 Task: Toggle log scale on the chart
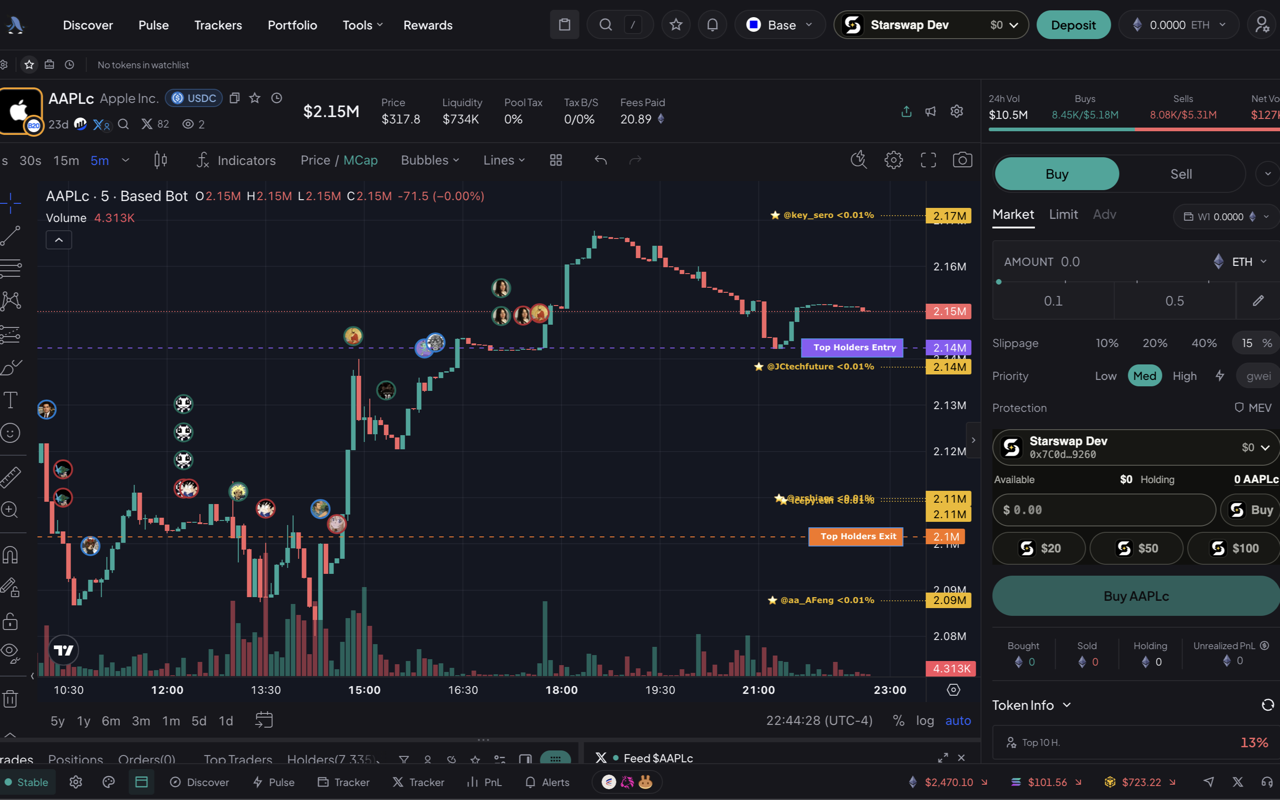pos(925,720)
